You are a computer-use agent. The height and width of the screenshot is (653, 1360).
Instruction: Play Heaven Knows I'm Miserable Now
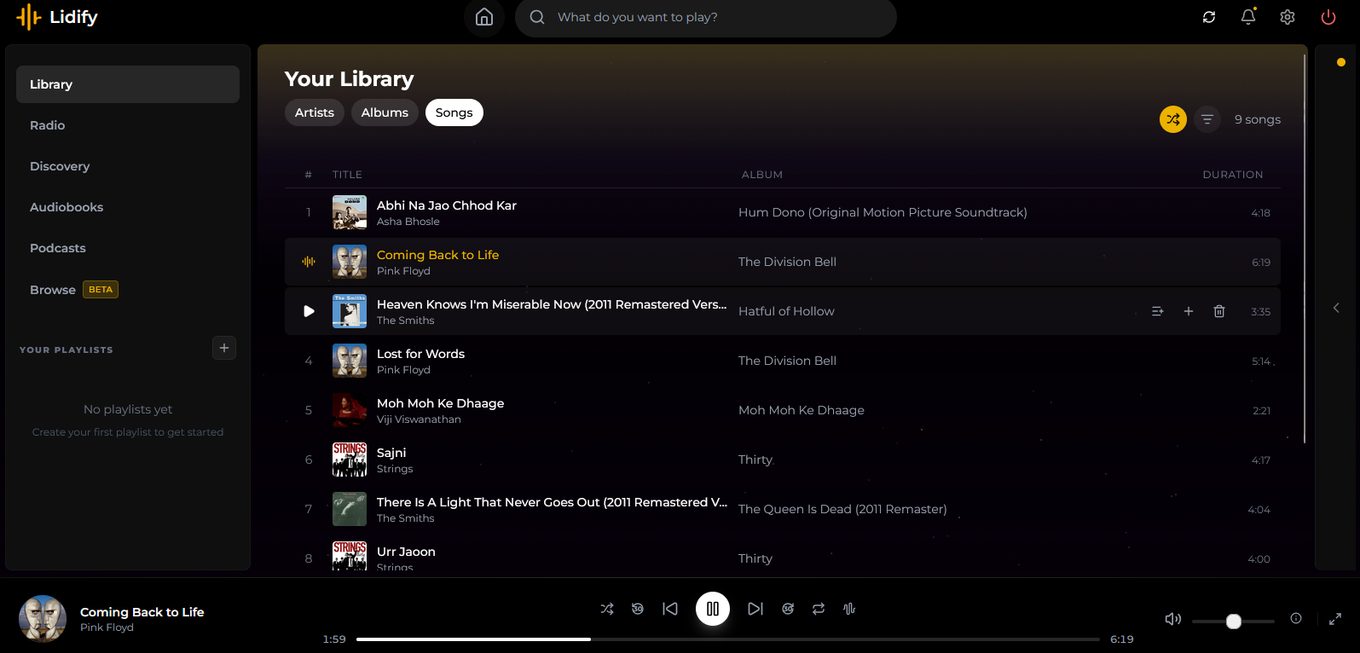click(x=309, y=311)
